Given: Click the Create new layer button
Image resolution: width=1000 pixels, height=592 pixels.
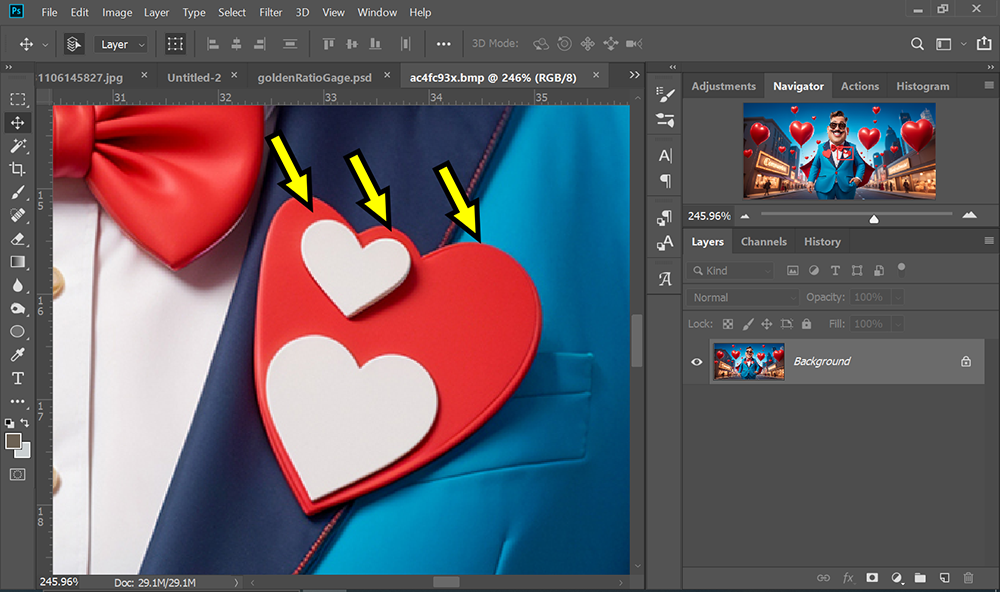Looking at the screenshot, I should click(x=943, y=578).
